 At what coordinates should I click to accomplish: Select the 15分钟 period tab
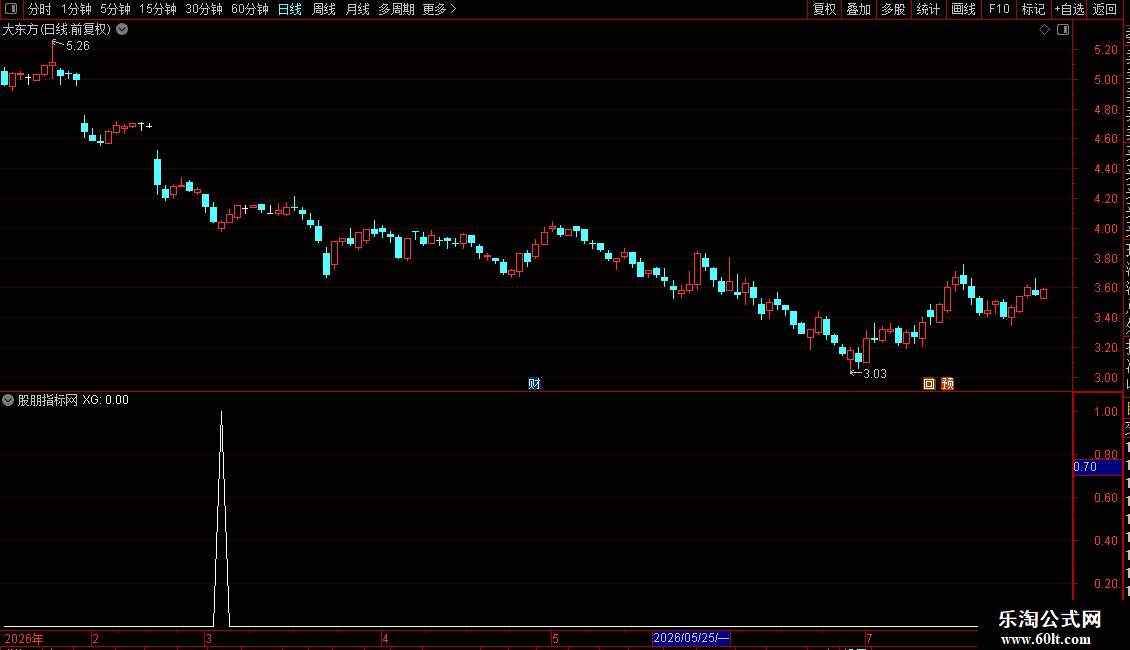(x=157, y=9)
